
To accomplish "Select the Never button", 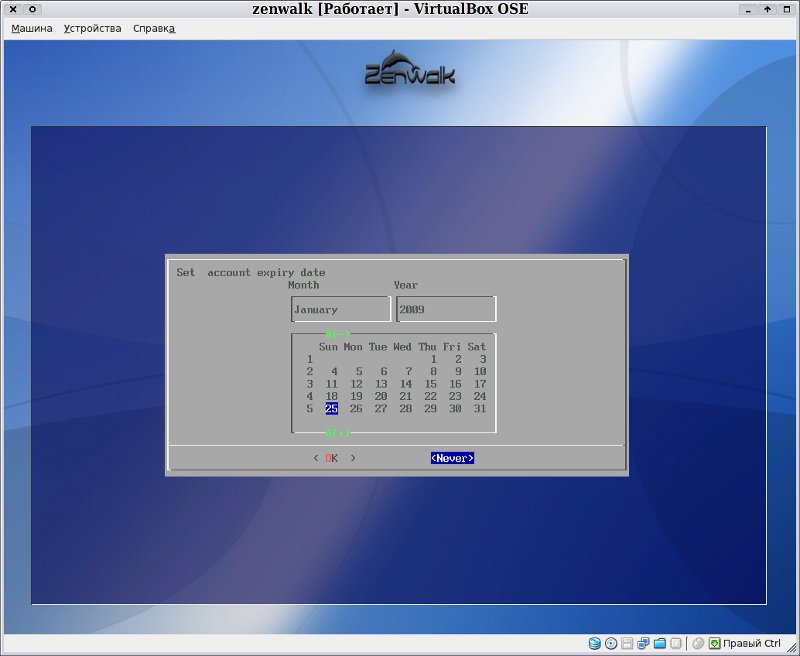I will [x=452, y=458].
